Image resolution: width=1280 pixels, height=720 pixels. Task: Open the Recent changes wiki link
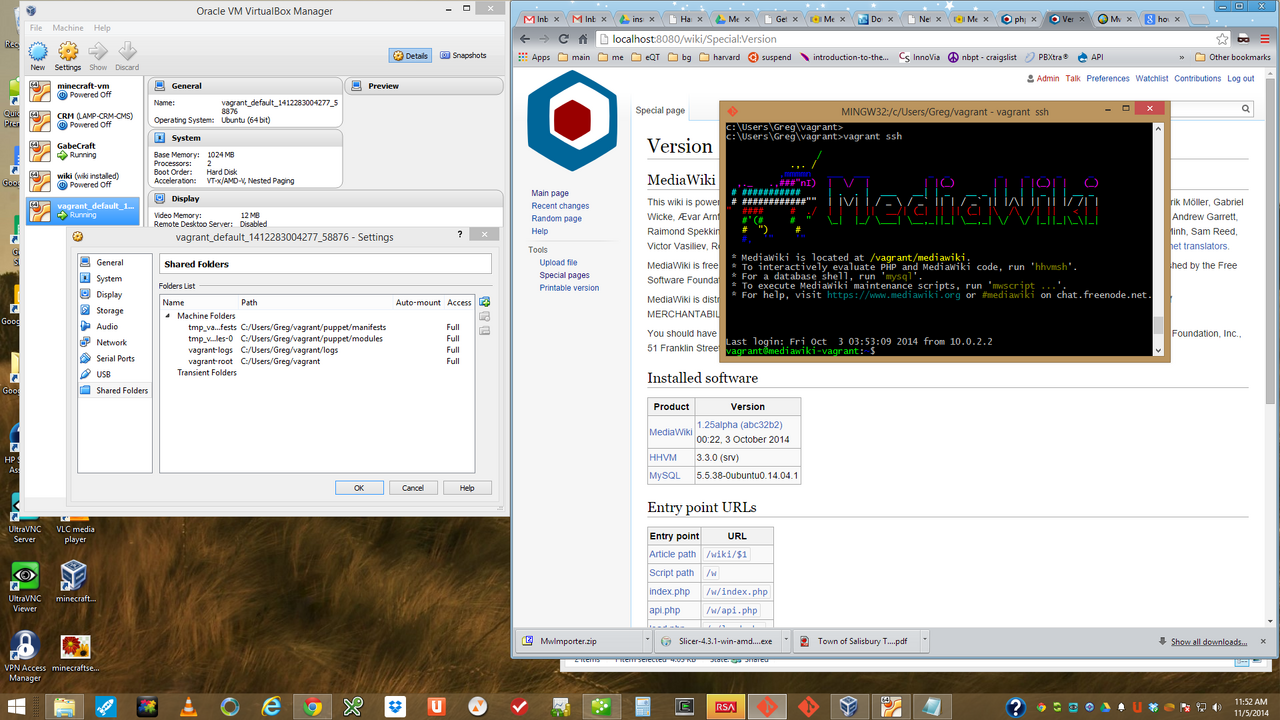pyautogui.click(x=559, y=206)
